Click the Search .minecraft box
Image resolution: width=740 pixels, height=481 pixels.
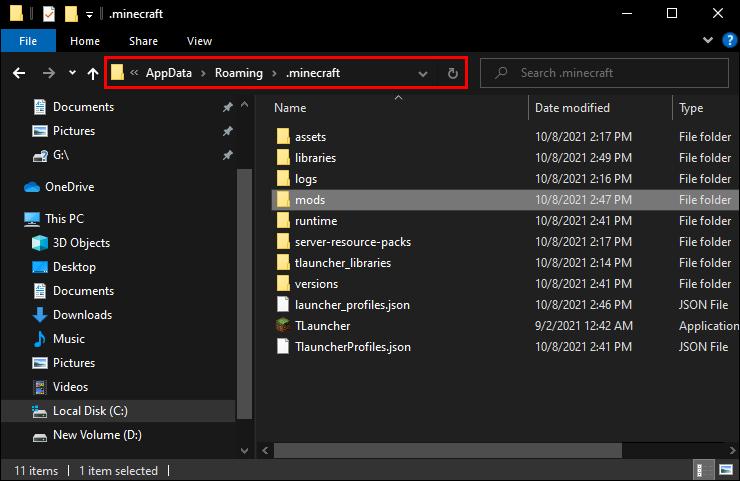(604, 73)
